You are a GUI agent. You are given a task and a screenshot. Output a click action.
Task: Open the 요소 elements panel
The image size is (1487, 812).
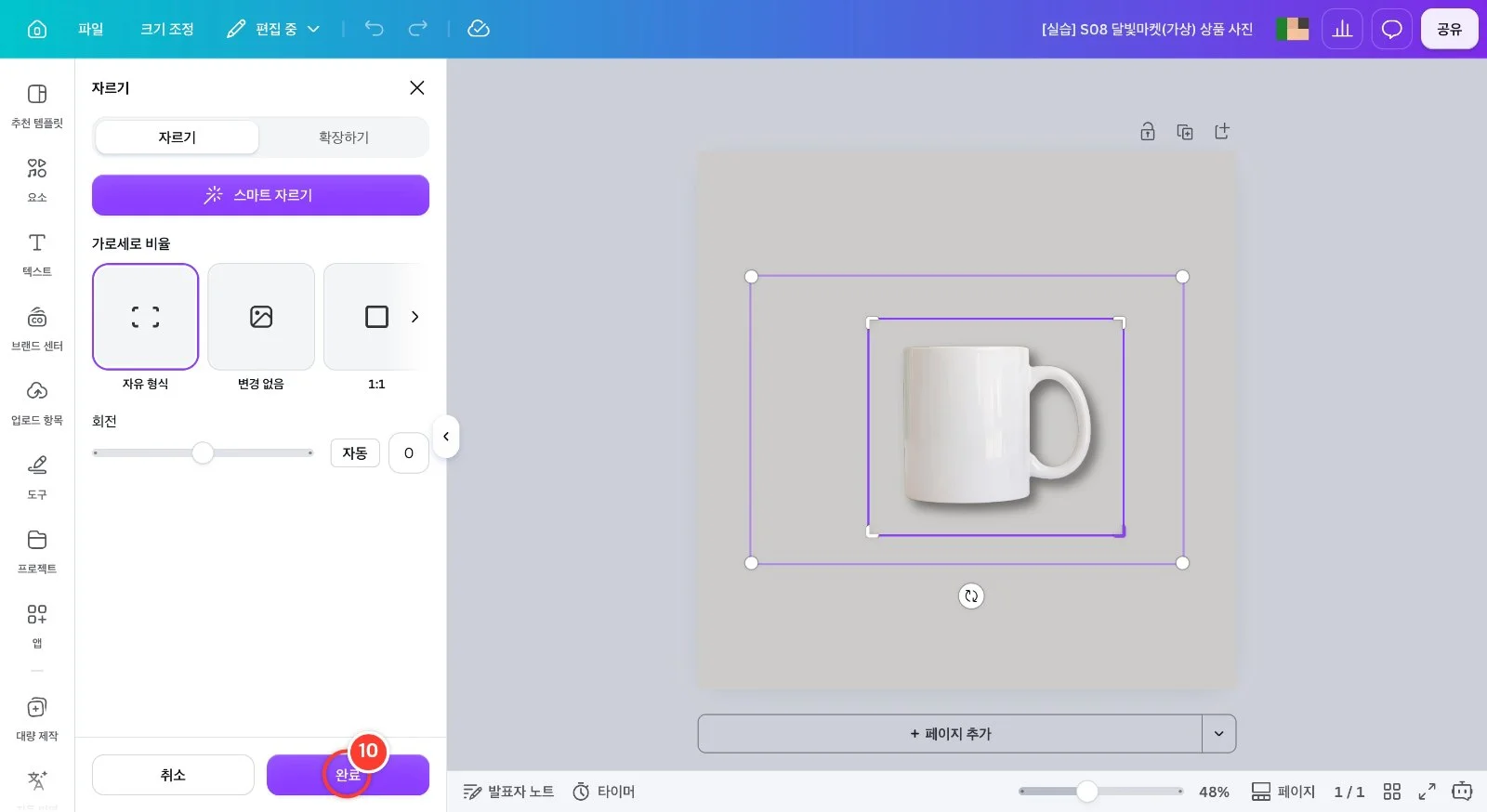tap(37, 179)
